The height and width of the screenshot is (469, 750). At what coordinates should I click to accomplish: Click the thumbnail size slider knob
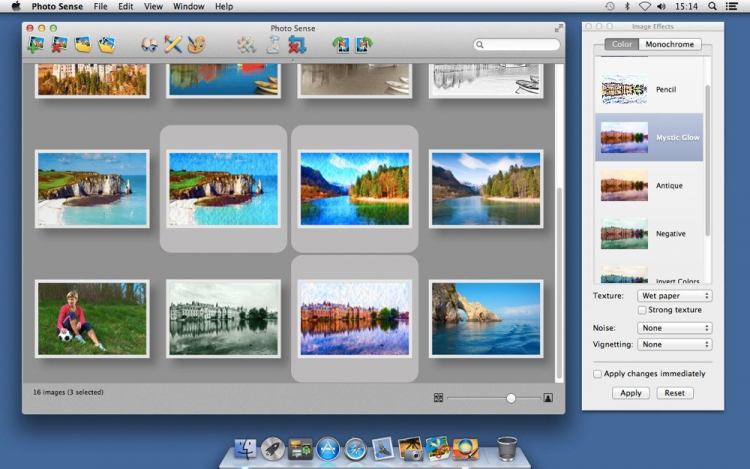511,398
